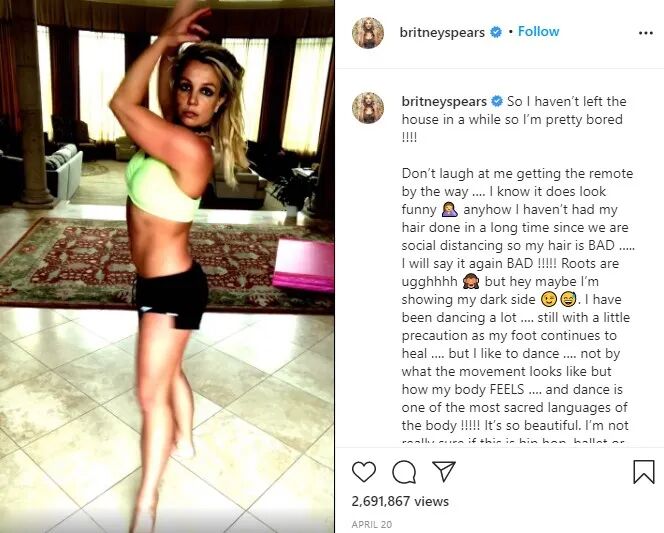Save post with bookmark icon
Screen dimensions: 664x533
tap(644, 472)
